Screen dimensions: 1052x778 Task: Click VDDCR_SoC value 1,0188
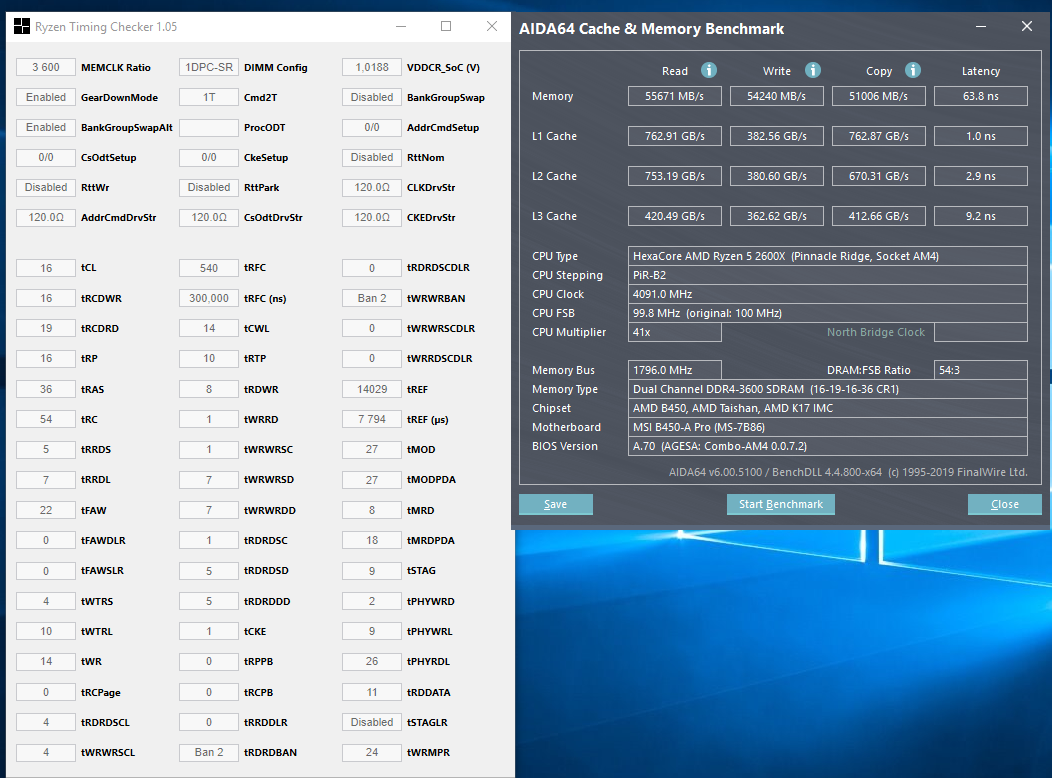[x=372, y=67]
